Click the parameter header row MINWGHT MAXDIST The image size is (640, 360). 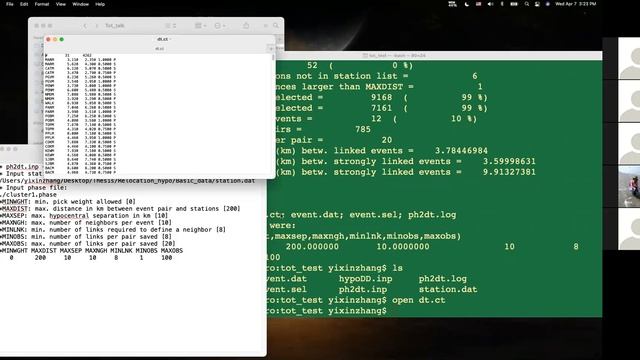click(x=92, y=250)
